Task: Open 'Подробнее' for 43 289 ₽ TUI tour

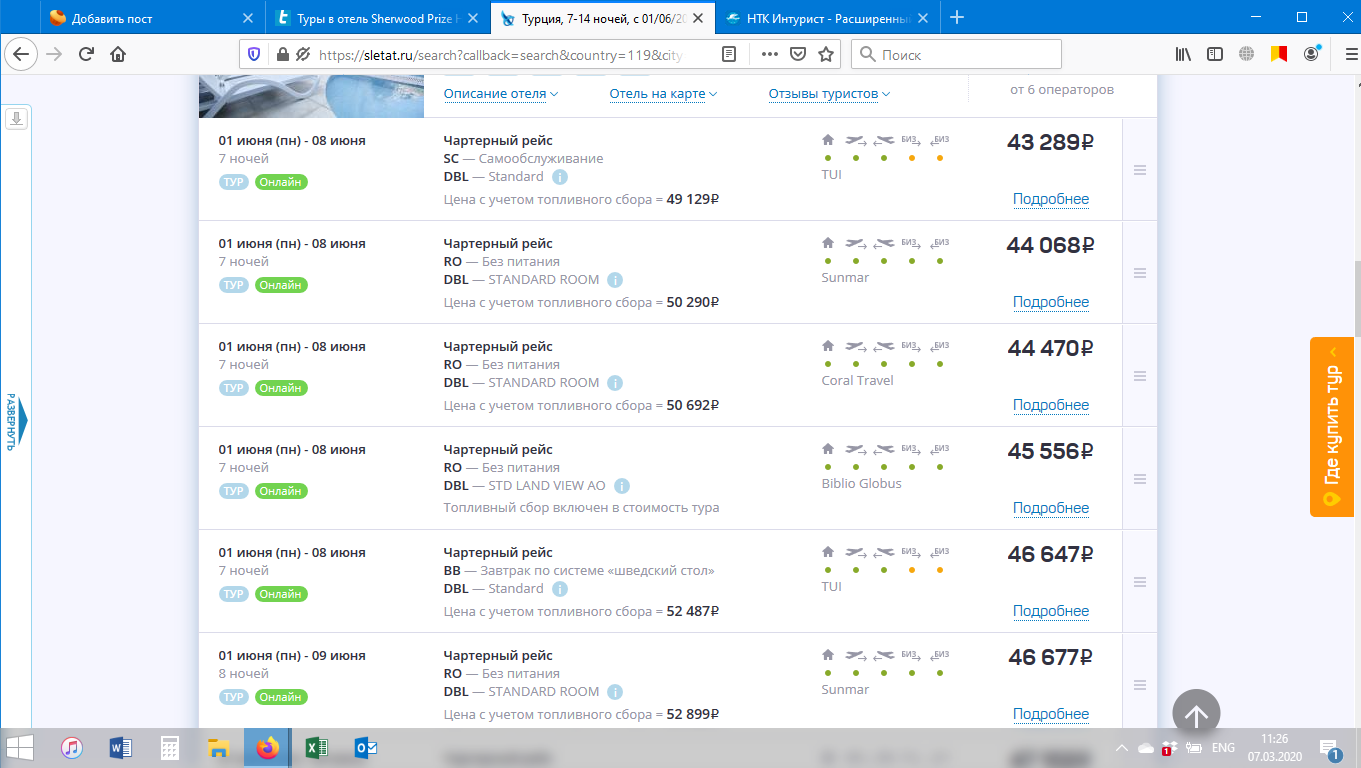Action: click(1051, 199)
